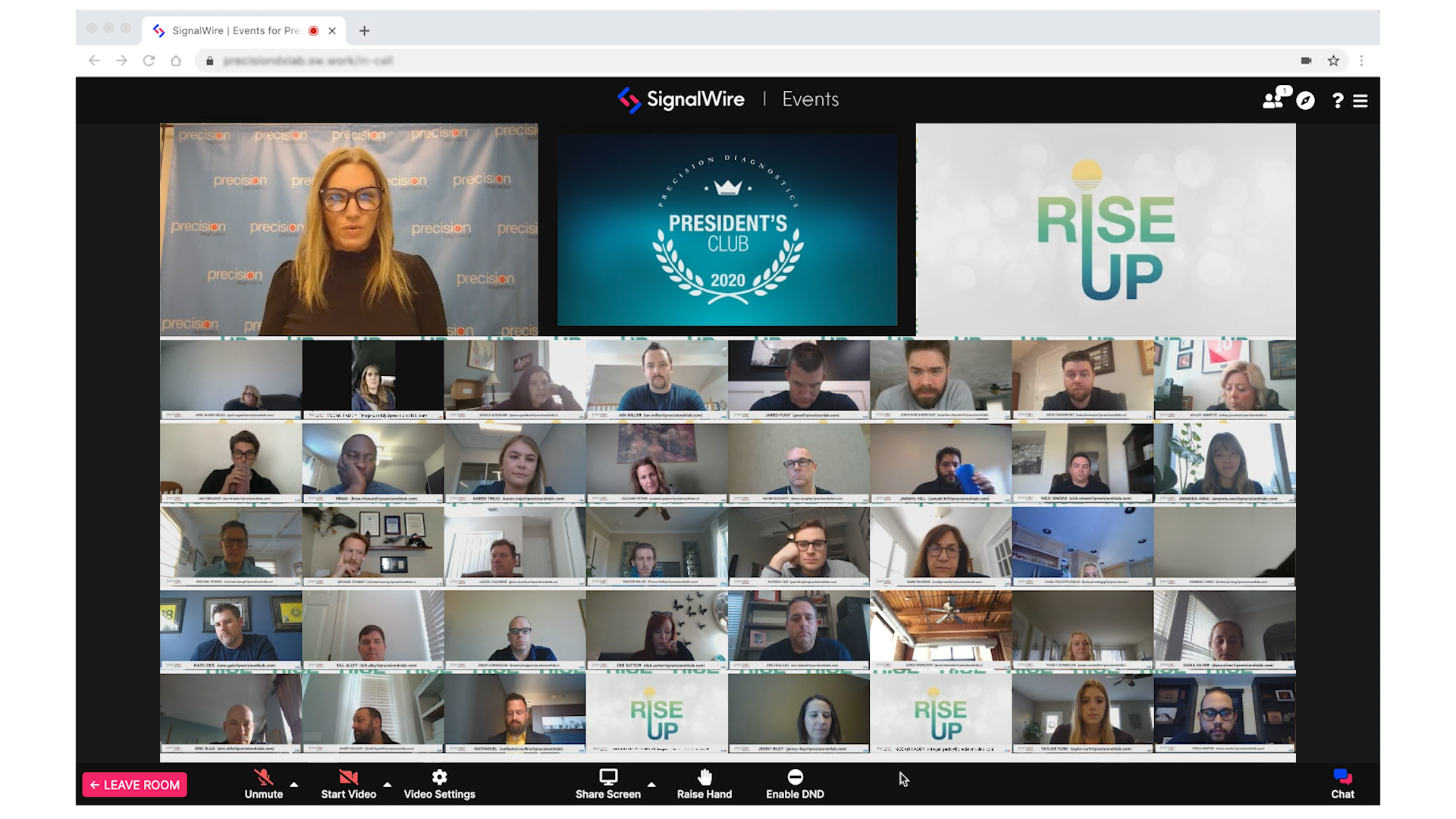The height and width of the screenshot is (819, 1456).
Task: Select Ian Miller's video tile
Action: pyautogui.click(x=657, y=379)
